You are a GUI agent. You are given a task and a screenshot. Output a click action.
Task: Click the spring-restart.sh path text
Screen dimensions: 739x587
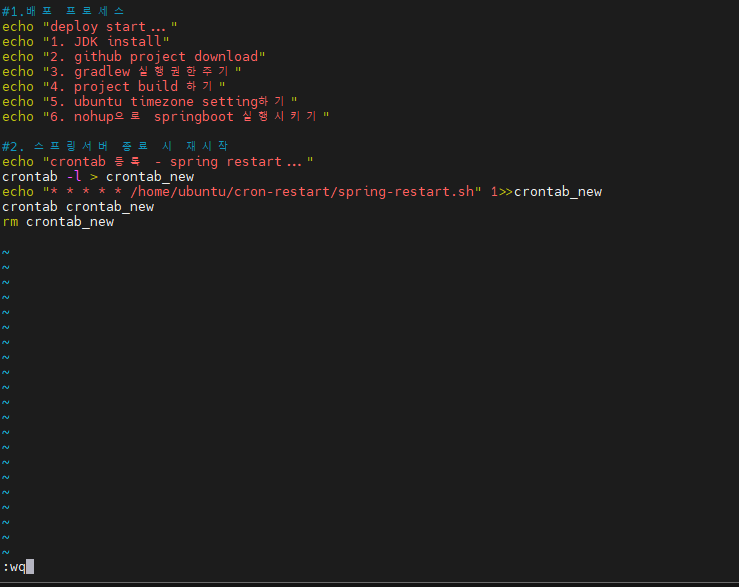[302, 192]
